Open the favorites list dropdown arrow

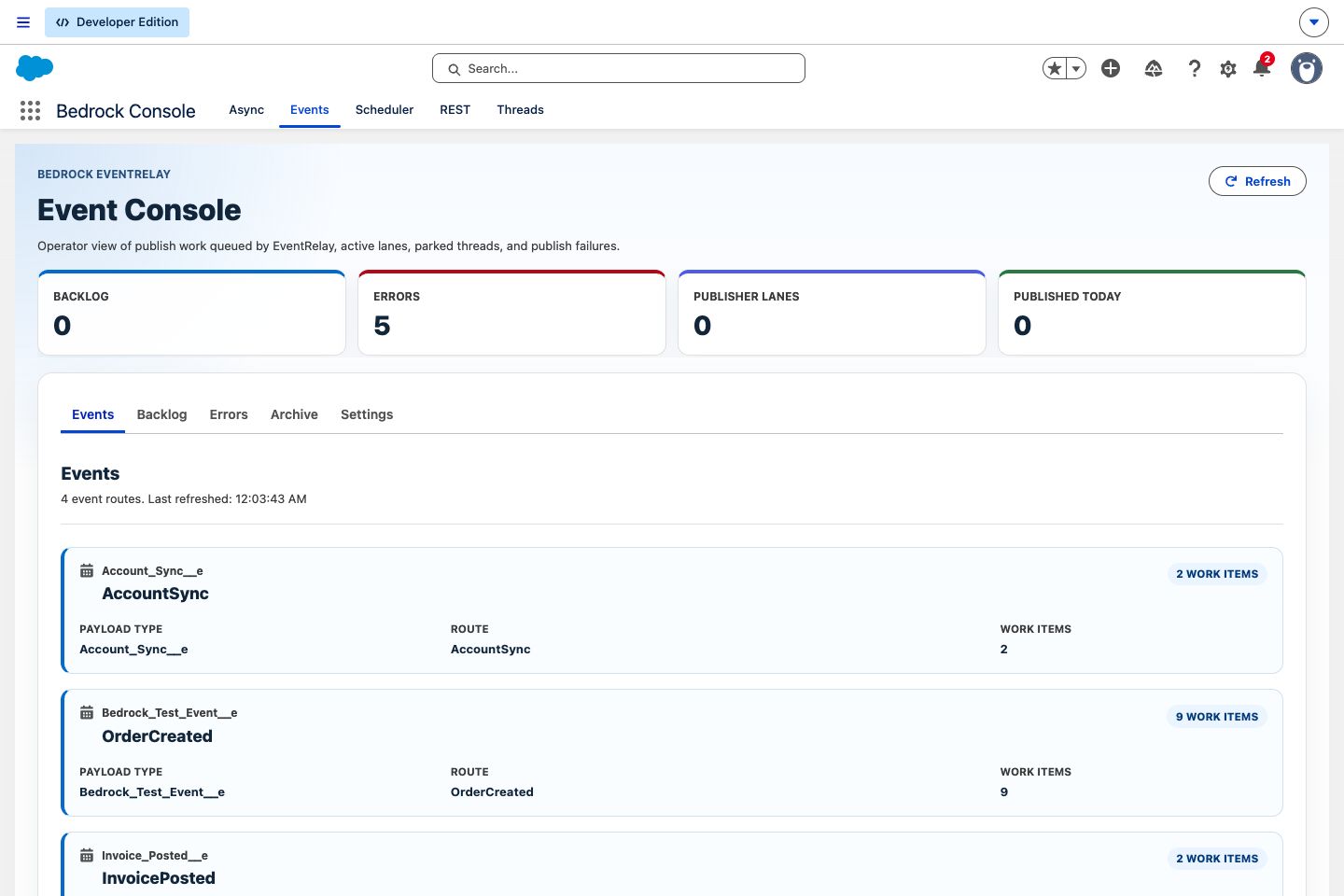(1076, 68)
